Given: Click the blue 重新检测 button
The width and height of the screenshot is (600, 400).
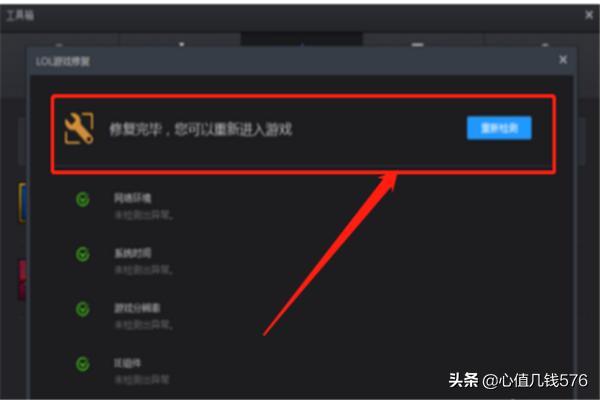Looking at the screenshot, I should click(499, 128).
